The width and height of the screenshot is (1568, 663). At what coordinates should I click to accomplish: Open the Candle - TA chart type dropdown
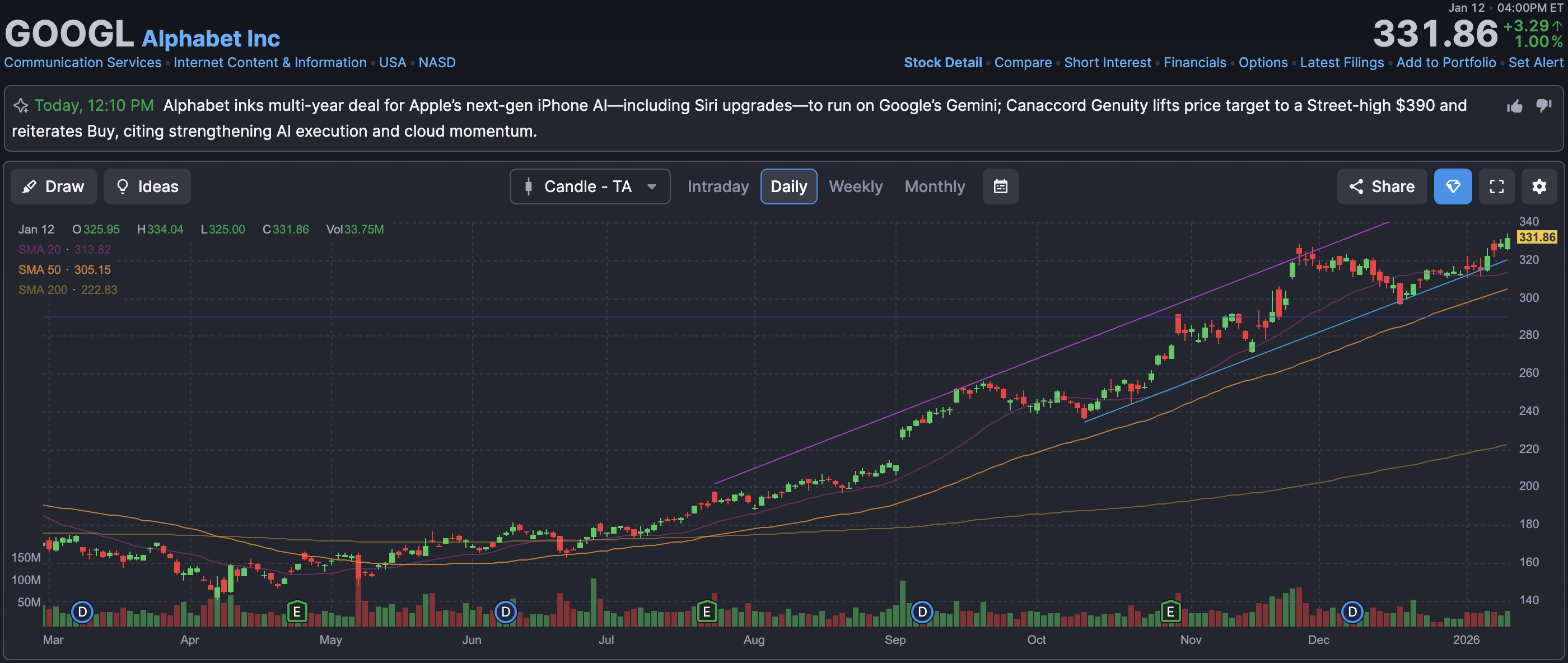pyautogui.click(x=589, y=186)
